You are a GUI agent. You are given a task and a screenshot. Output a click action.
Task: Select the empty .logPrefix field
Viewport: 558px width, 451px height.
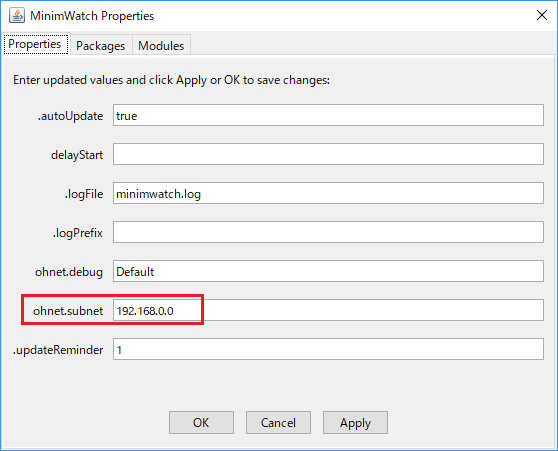tap(328, 232)
